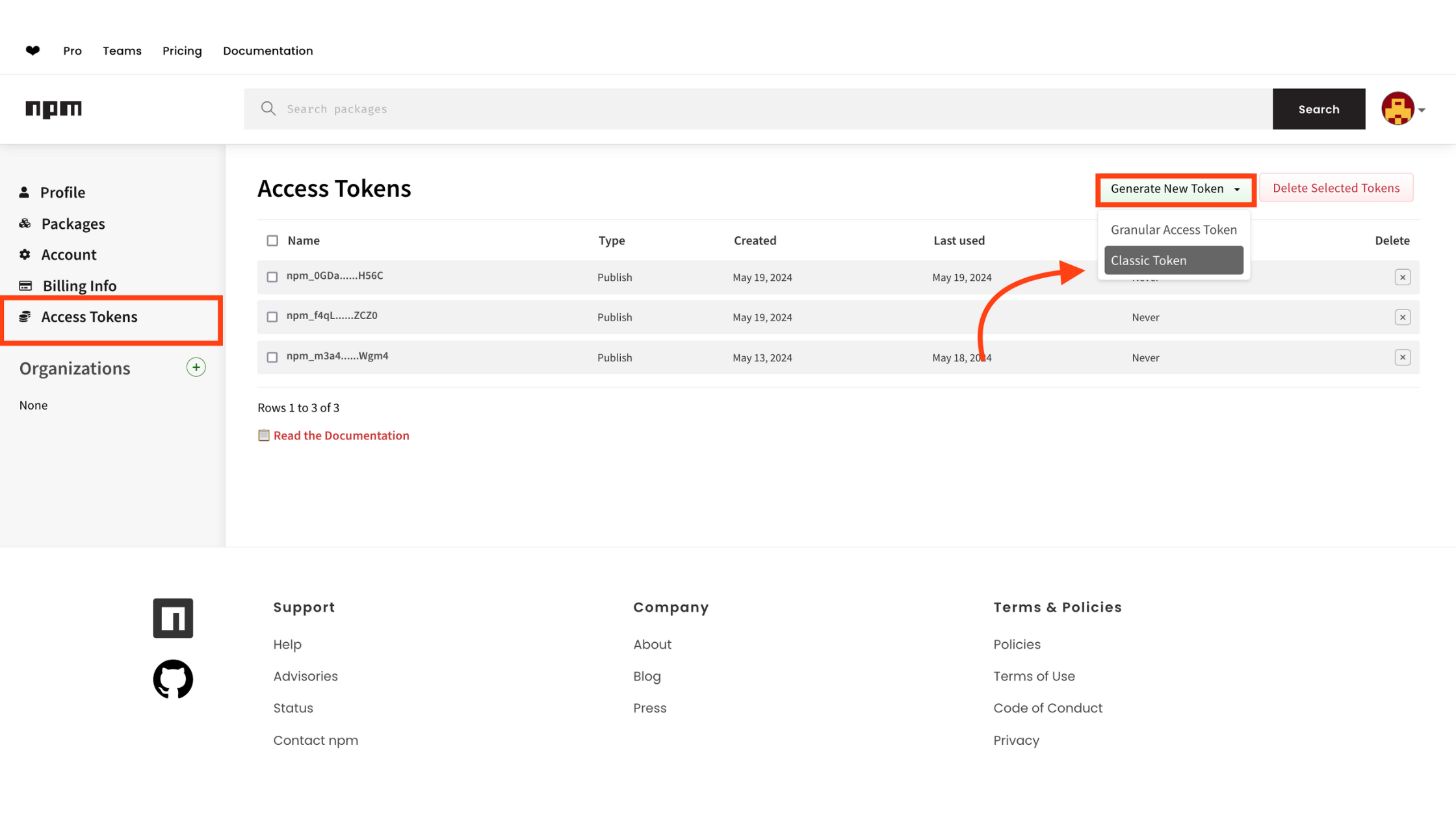Viewport: 1456px width, 819px height.
Task: Click the Access Tokens coins icon
Action: click(x=25, y=317)
